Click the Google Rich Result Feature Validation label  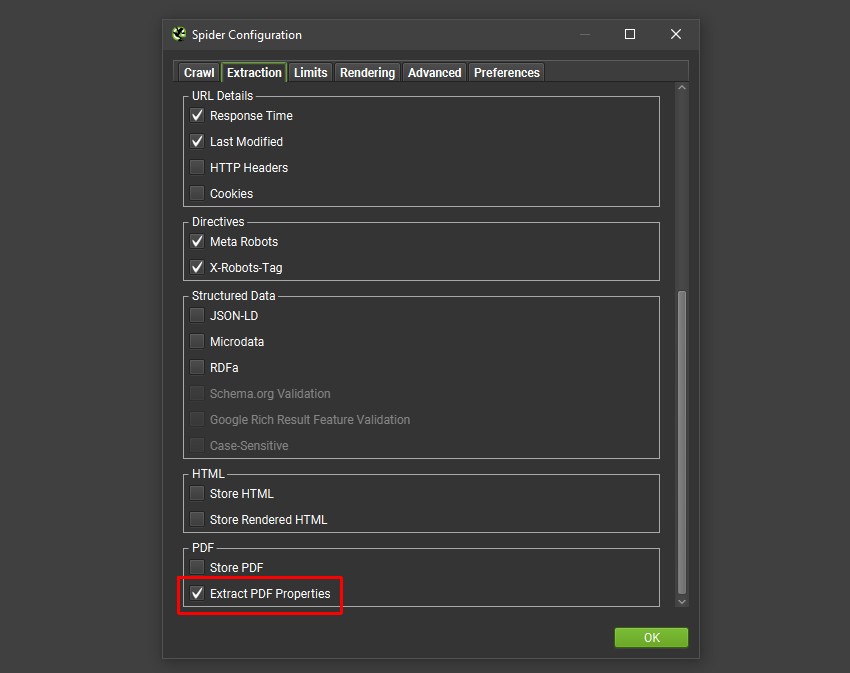310,420
